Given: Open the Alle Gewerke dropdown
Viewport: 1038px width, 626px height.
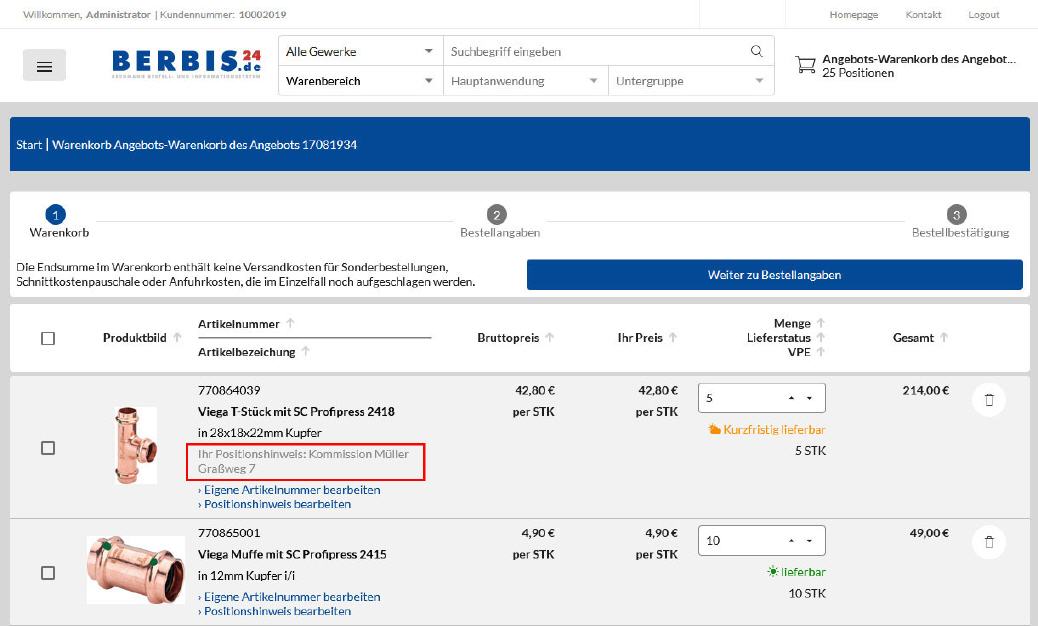Looking at the screenshot, I should coord(360,51).
